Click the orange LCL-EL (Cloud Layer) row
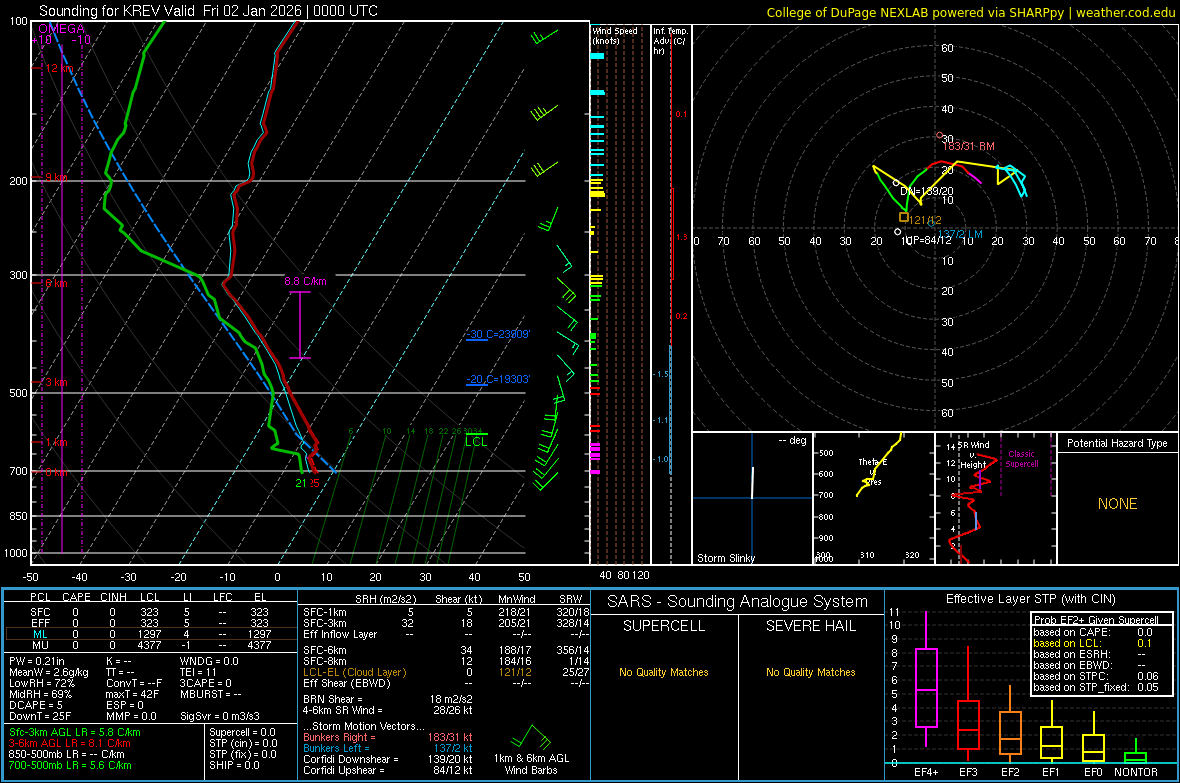Image resolution: width=1180 pixels, height=783 pixels. [446, 672]
